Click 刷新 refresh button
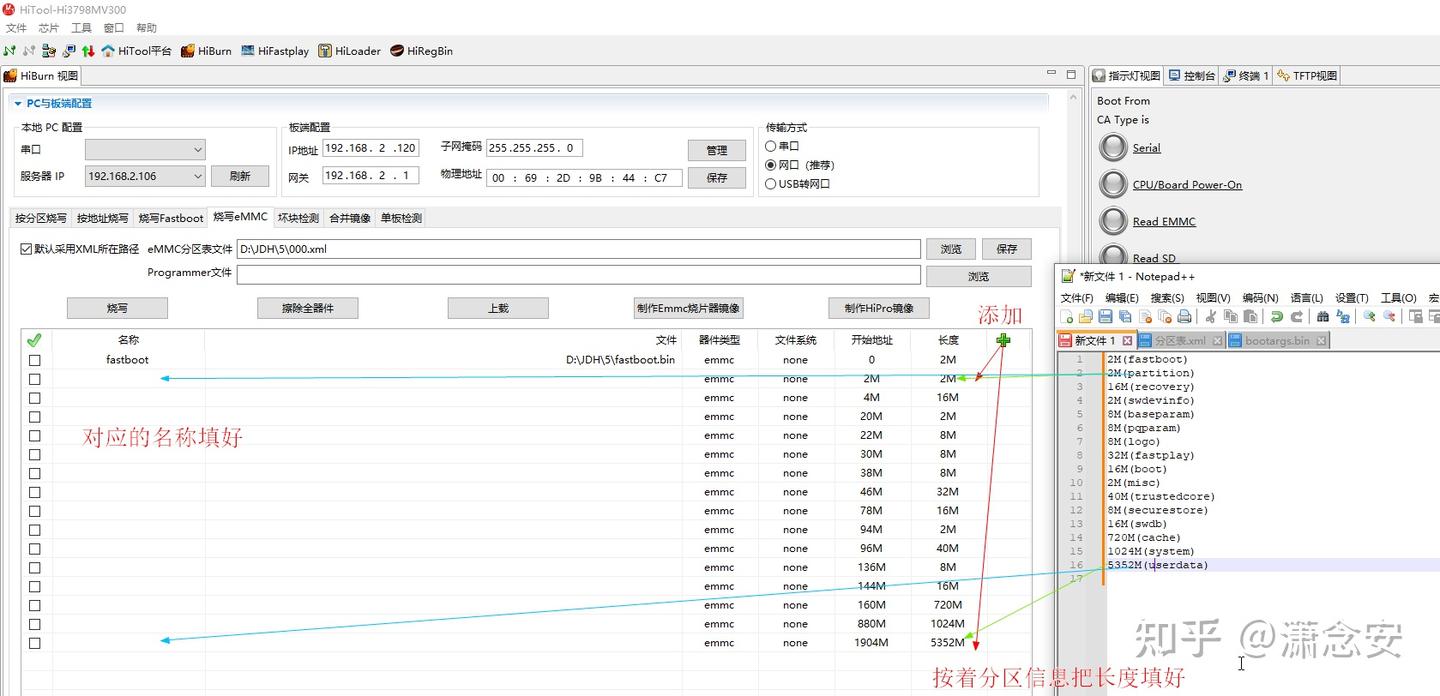The image size is (1440, 696). point(240,176)
